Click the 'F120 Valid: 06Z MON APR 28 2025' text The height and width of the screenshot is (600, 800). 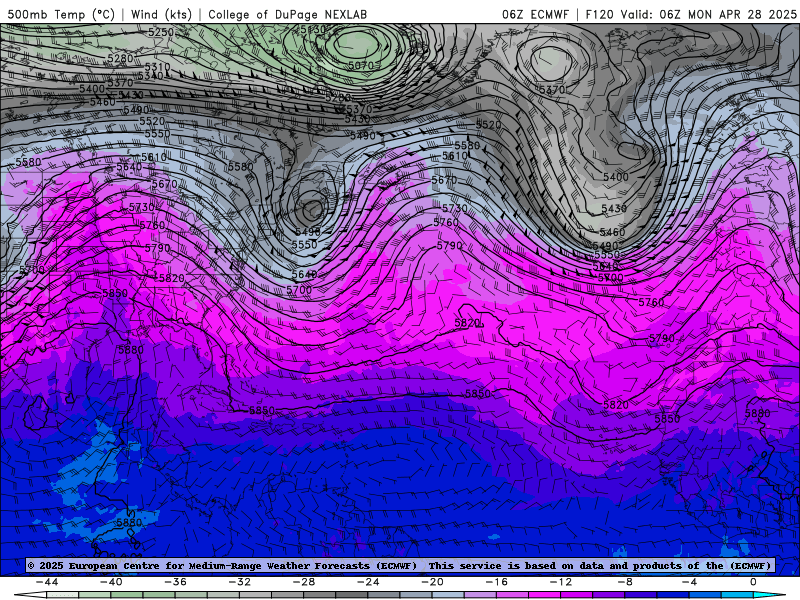point(691,14)
